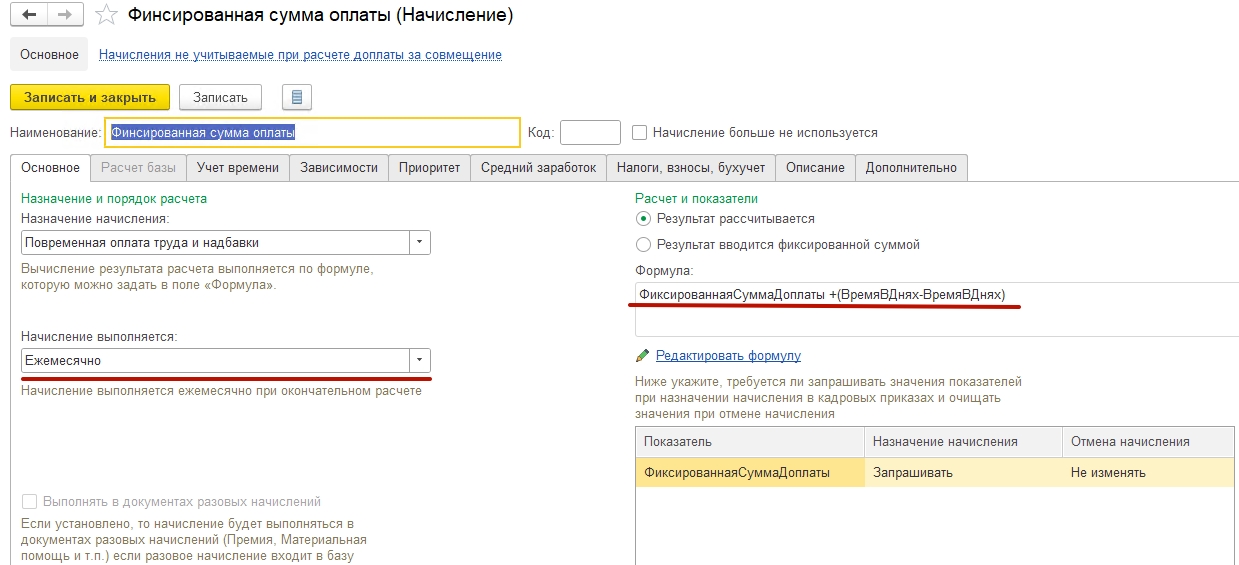Open 'Начисление выполняется' dropdown arrow
The height and width of the screenshot is (565, 1239).
tap(420, 360)
